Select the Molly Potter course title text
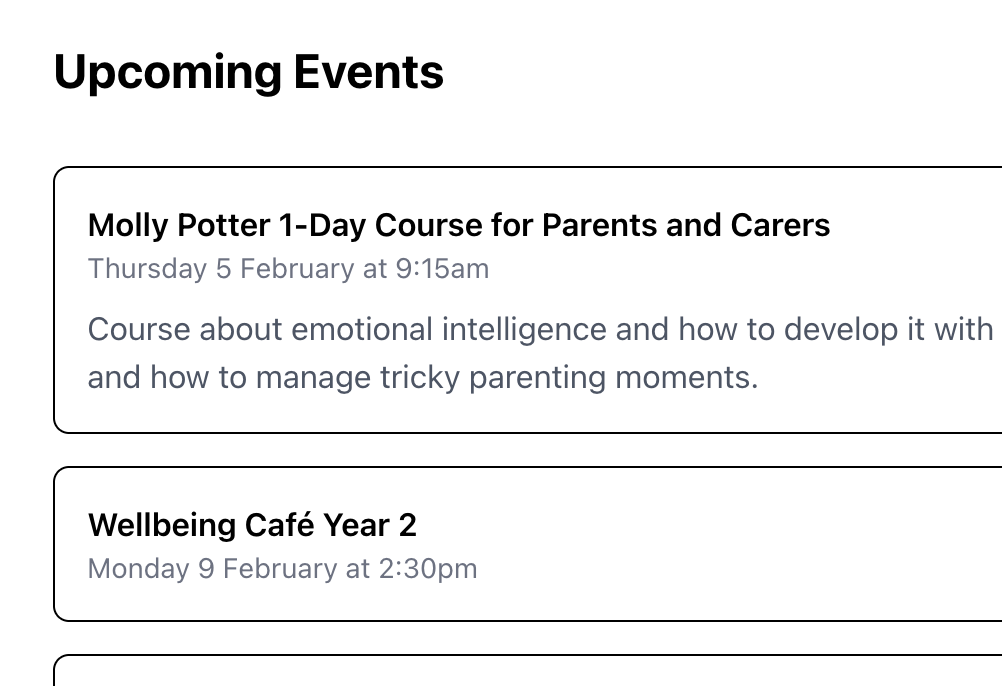Screen dimensions: 1002x686 [458, 225]
